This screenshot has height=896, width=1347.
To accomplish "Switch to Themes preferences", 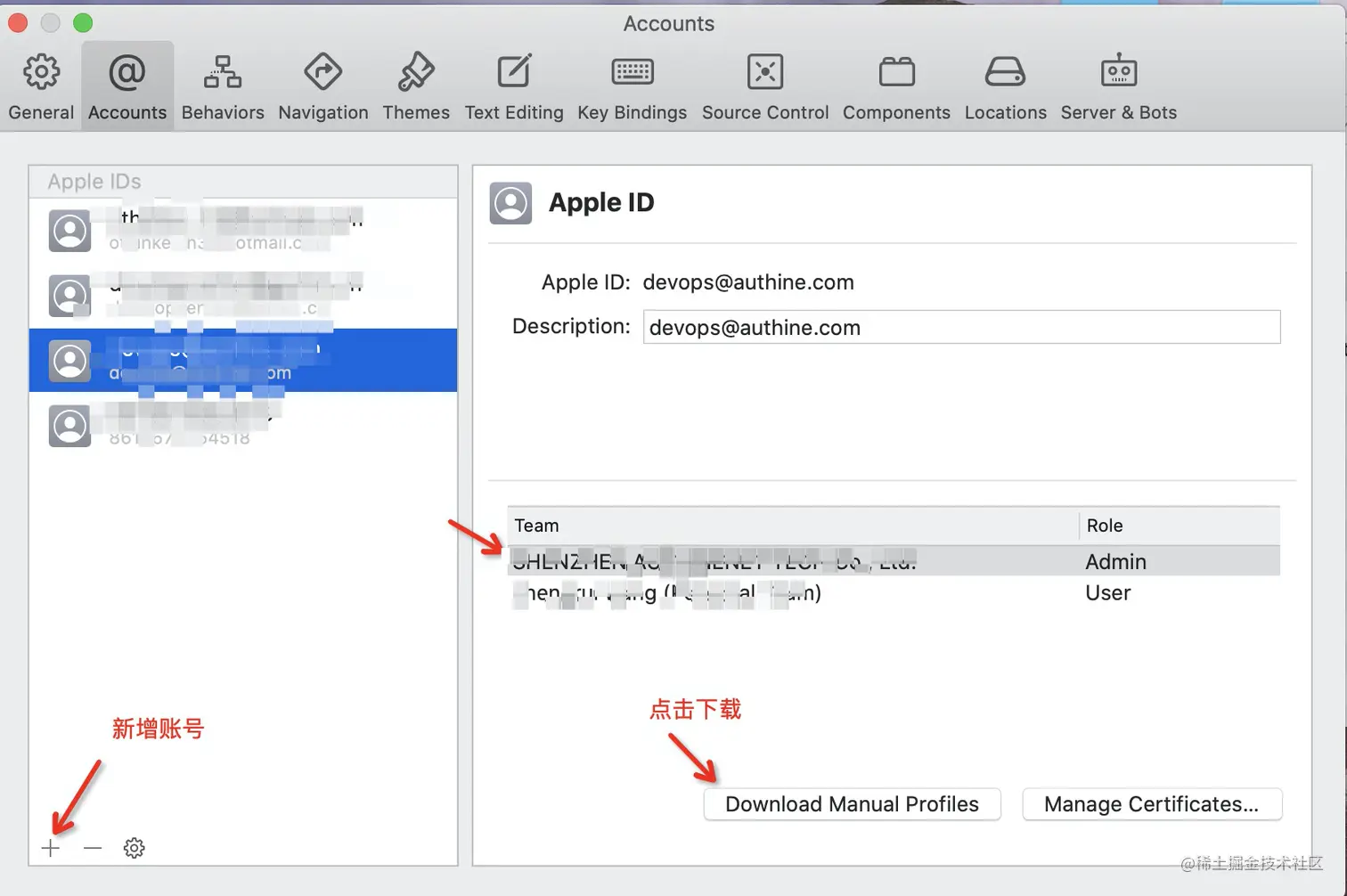I will point(416,86).
